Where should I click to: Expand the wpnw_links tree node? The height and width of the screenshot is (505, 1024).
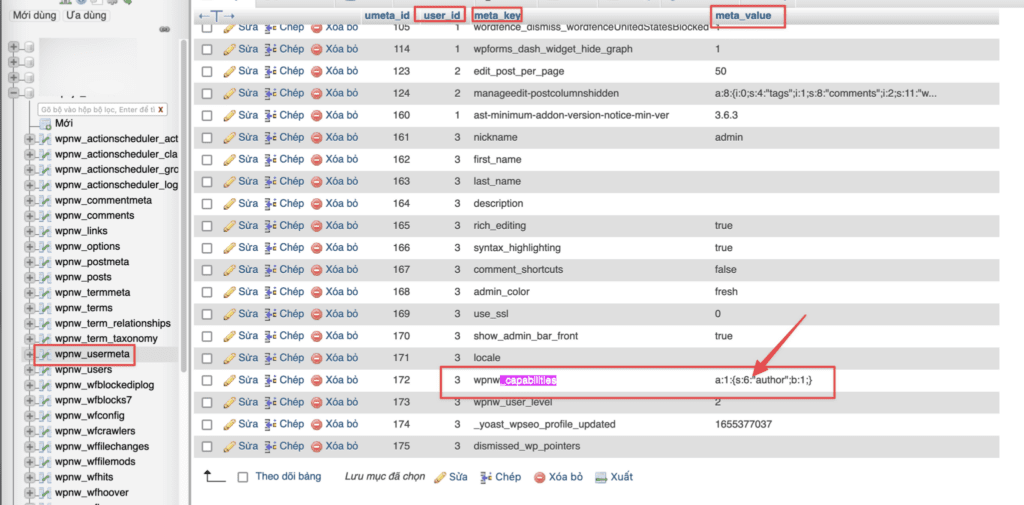click(29, 231)
